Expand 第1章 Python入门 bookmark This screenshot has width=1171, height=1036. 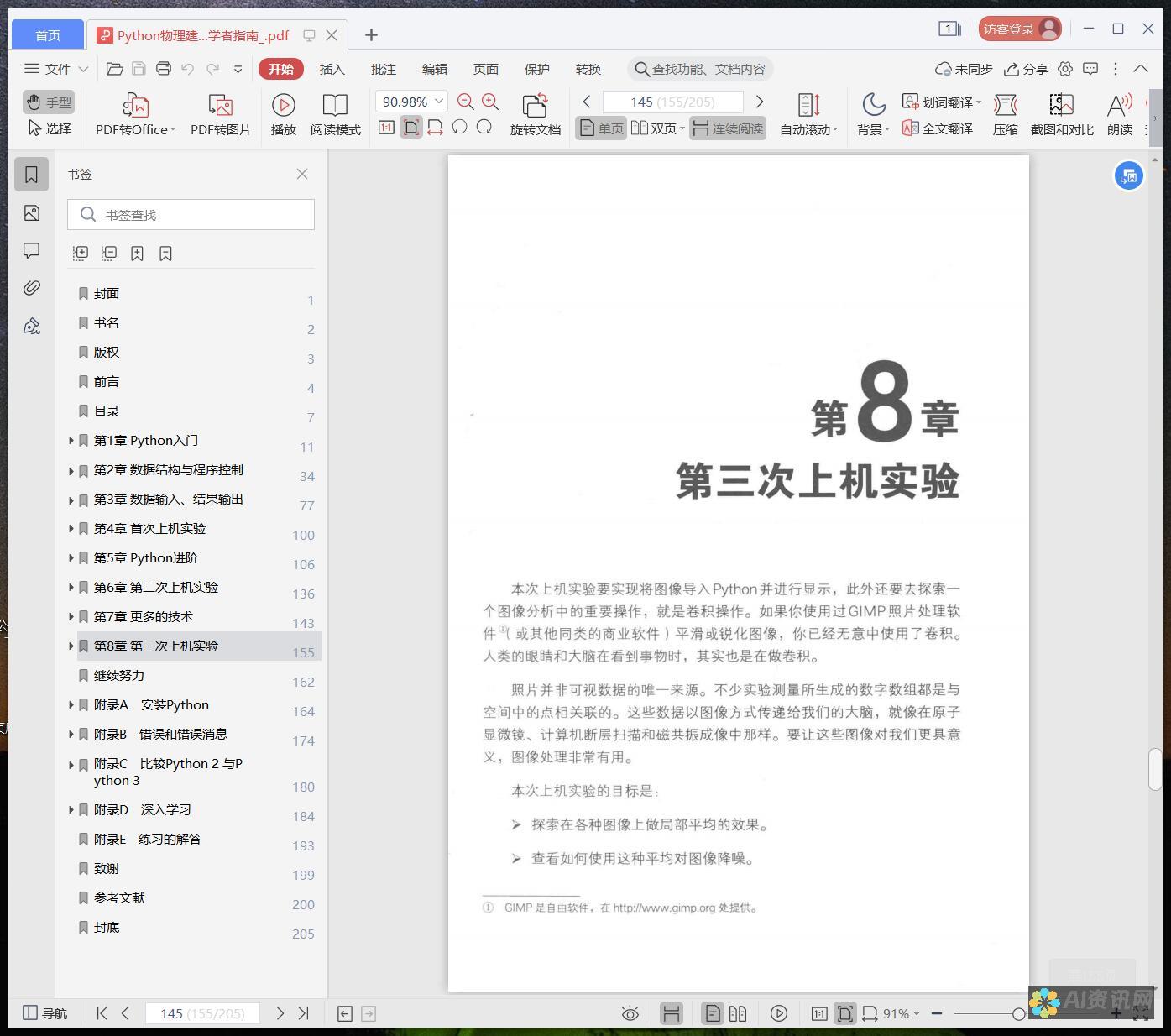click(x=71, y=440)
